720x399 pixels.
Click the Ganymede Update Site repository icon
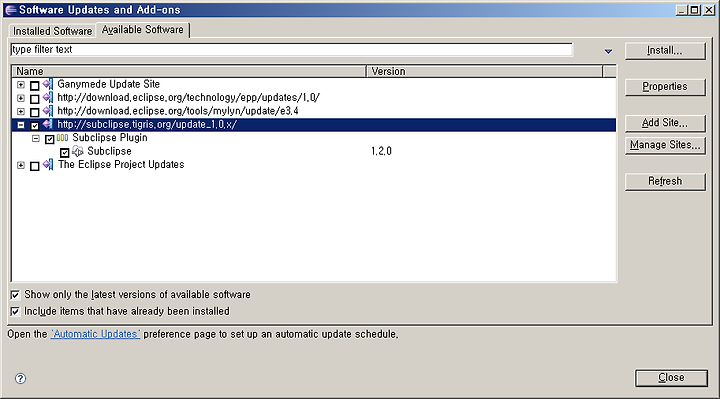[48, 84]
